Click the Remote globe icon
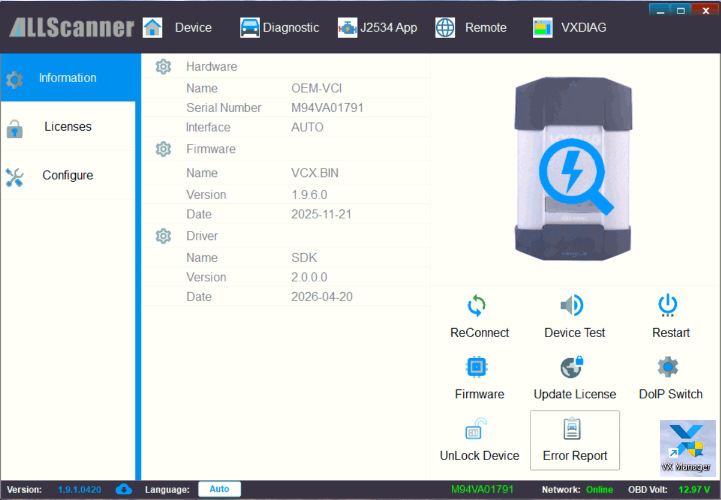 [445, 28]
